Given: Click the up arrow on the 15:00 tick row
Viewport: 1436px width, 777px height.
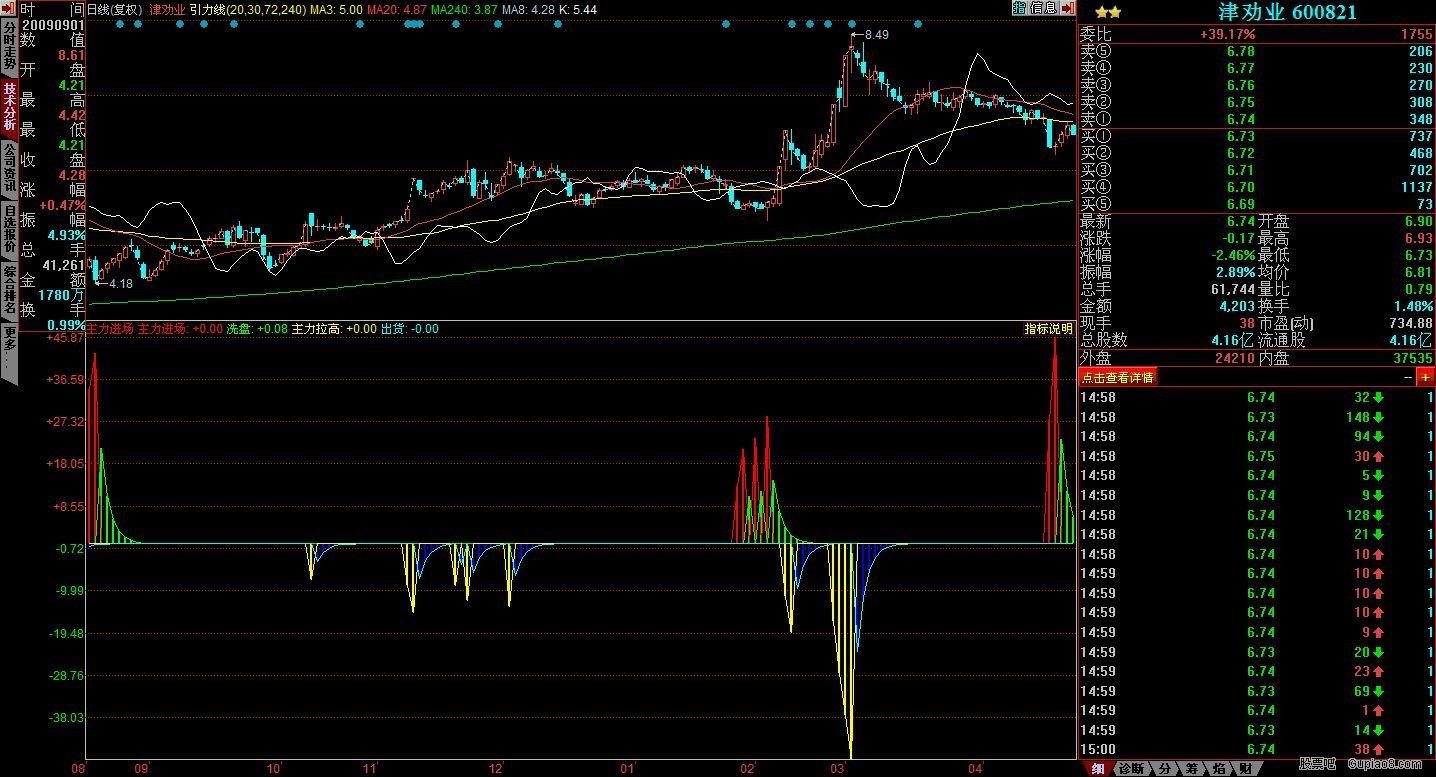Looking at the screenshot, I should tap(1378, 749).
